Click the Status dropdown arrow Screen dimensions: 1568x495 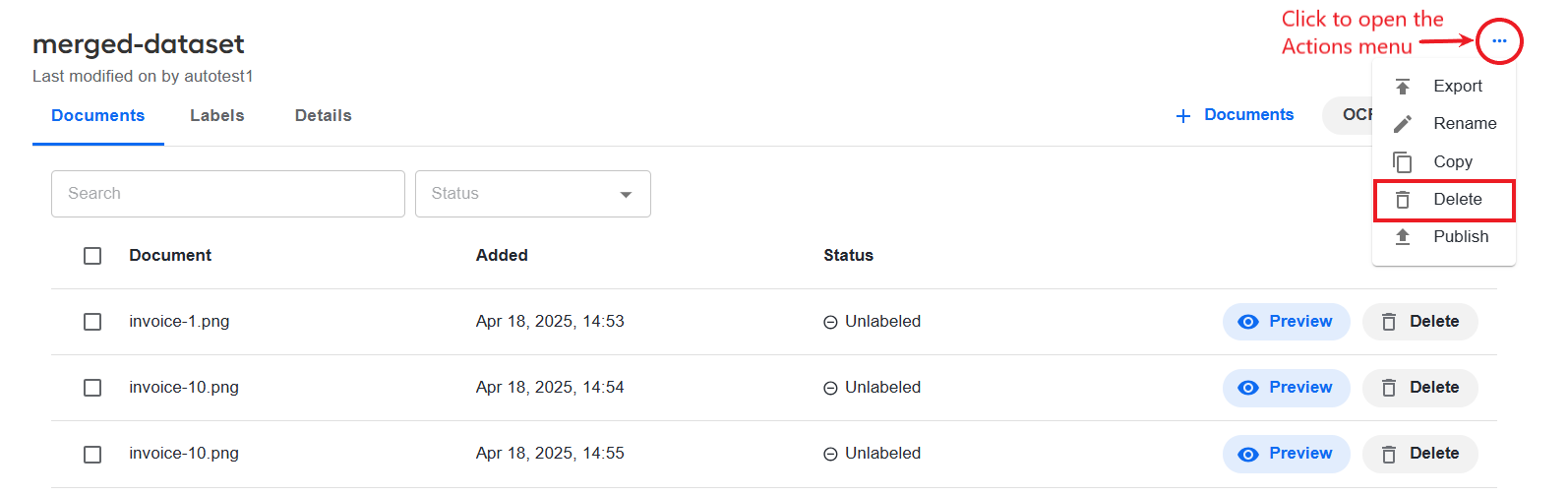626,195
